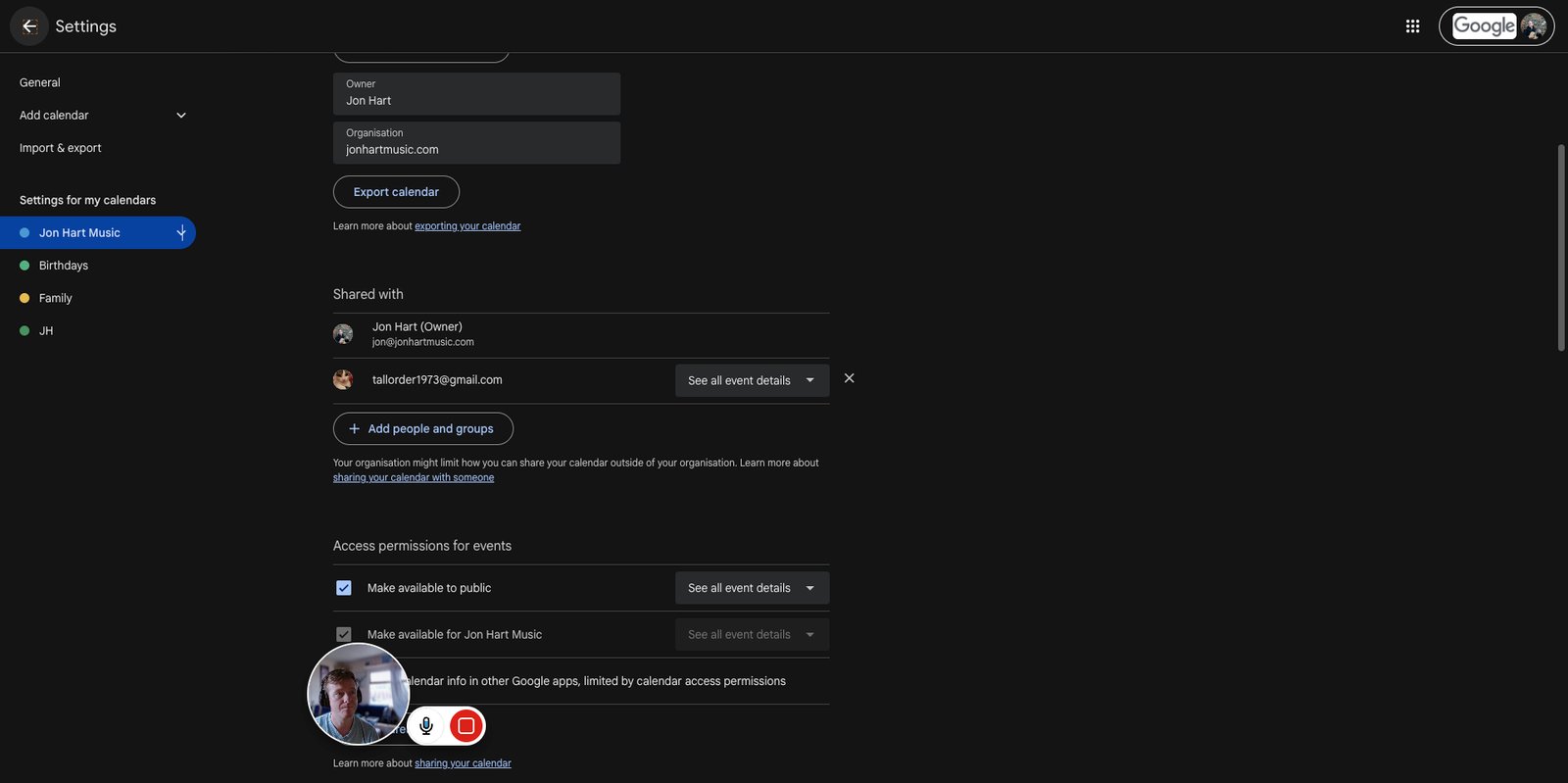Click the plus icon on Add people
This screenshot has width=1568, height=783.
[x=355, y=429]
